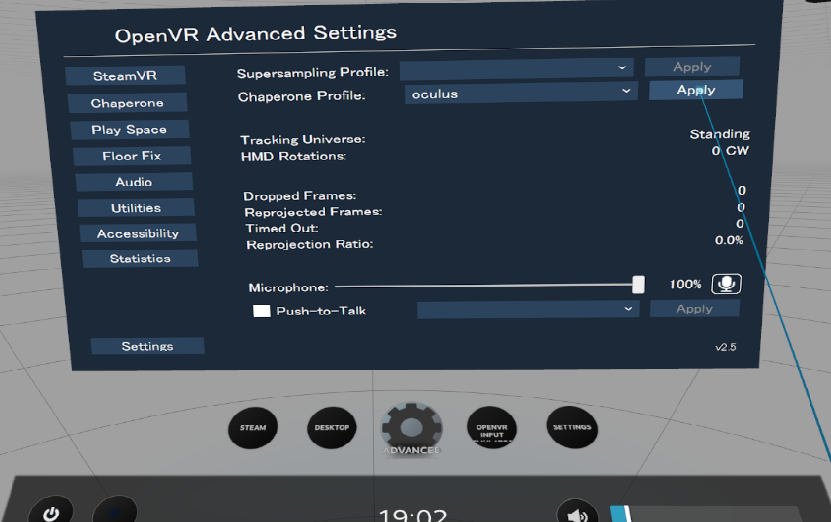Click the 0.0% Reprojection Ratio value
831x522 pixels.
729,240
